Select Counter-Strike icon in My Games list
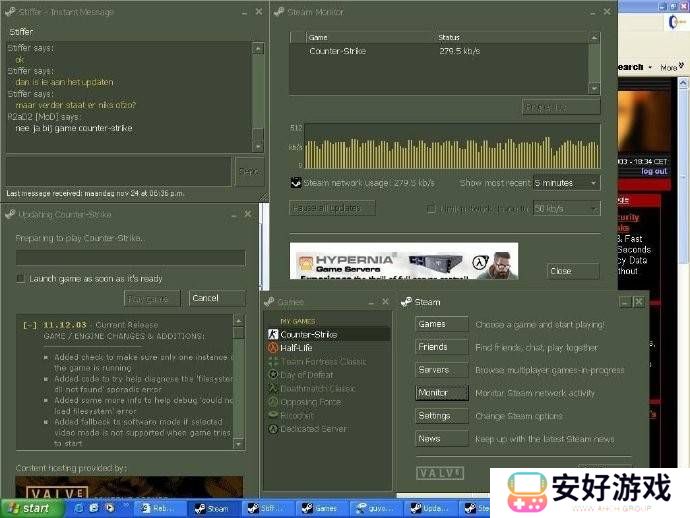This screenshot has width=690, height=518. pyautogui.click(x=272, y=334)
